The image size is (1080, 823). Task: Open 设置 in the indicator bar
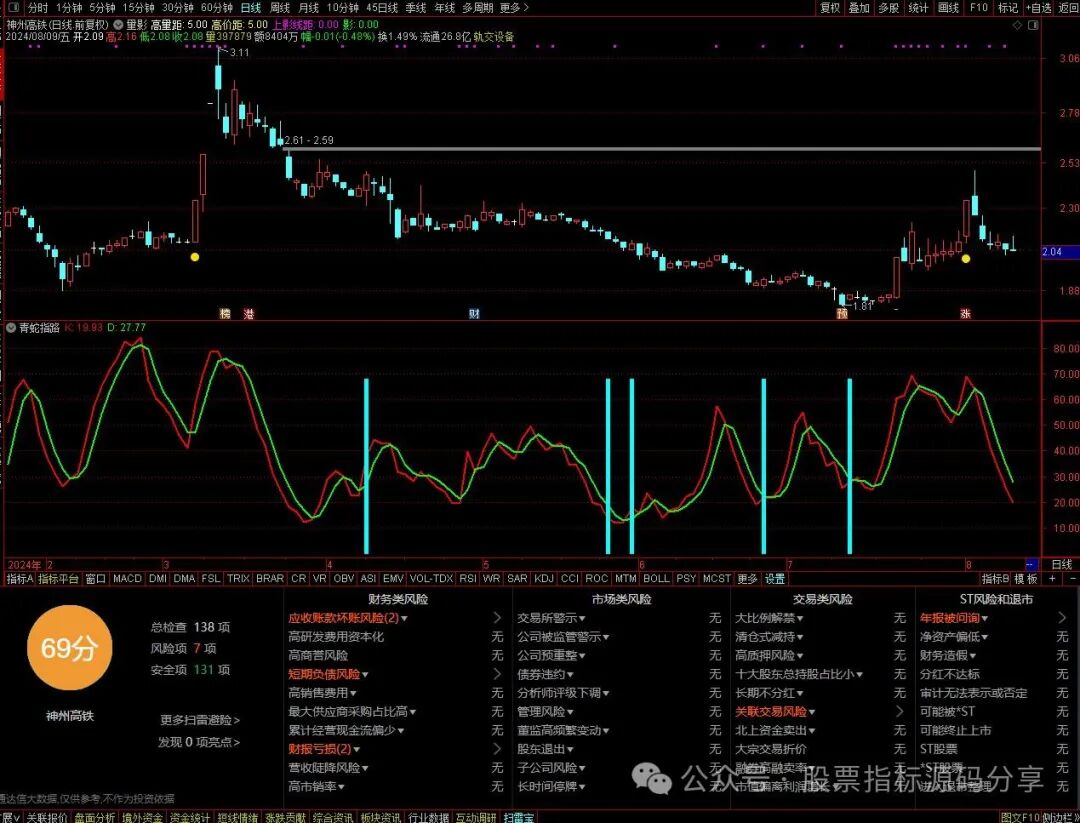(775, 579)
